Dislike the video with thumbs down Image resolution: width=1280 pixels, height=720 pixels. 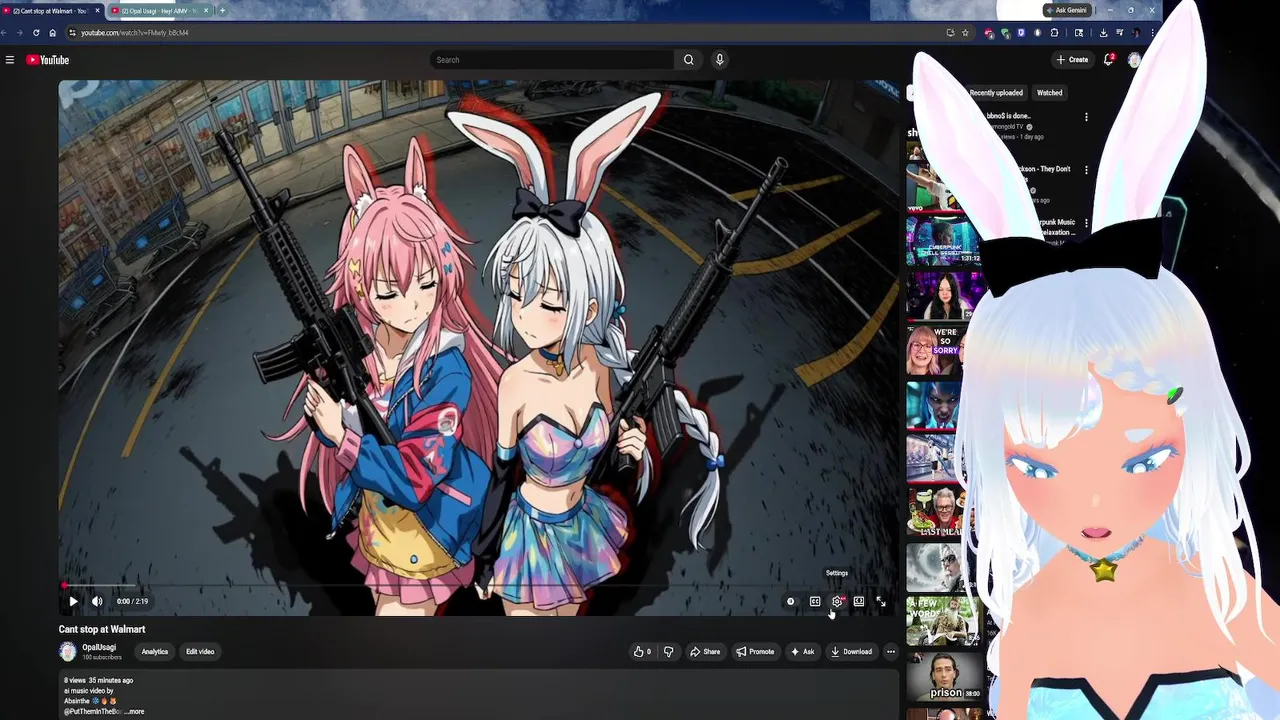click(669, 652)
